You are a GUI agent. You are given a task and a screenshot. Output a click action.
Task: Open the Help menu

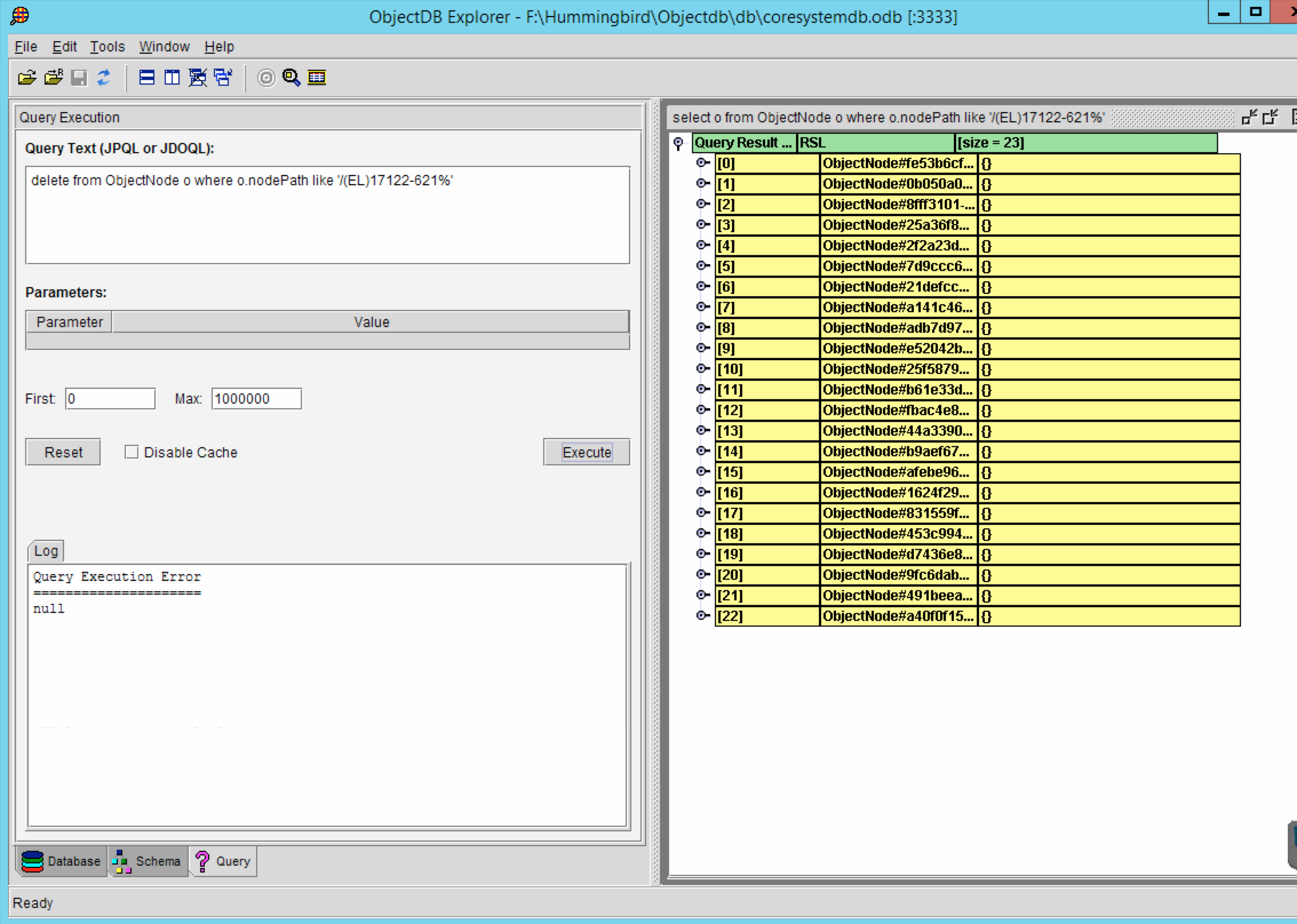pos(219,46)
